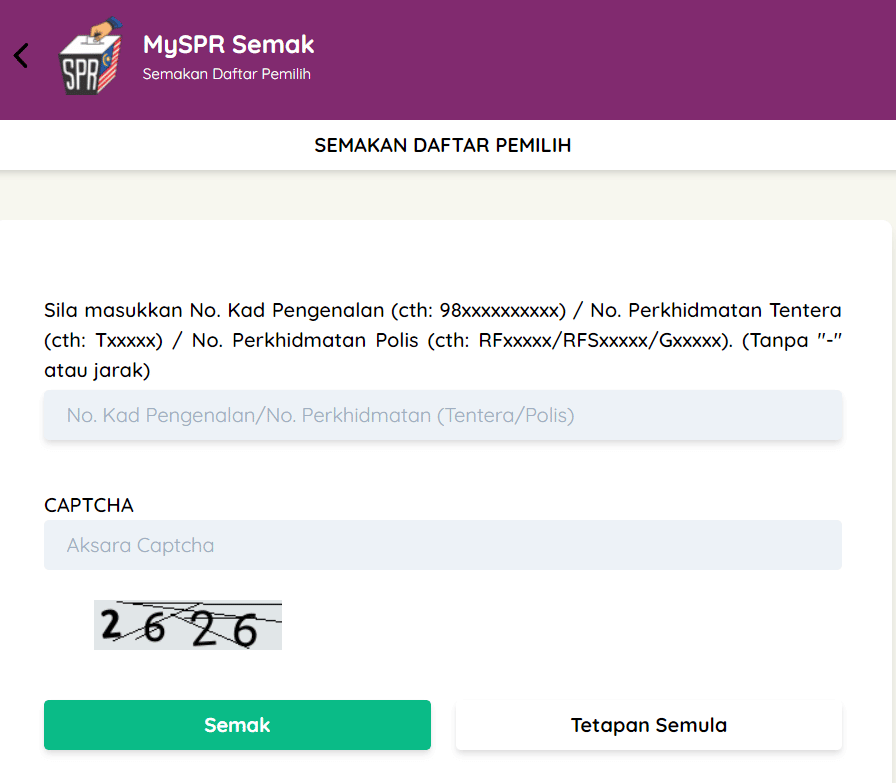The image size is (896, 783).
Task: Click the first digit 2 in the captcha image
Action: (111, 624)
